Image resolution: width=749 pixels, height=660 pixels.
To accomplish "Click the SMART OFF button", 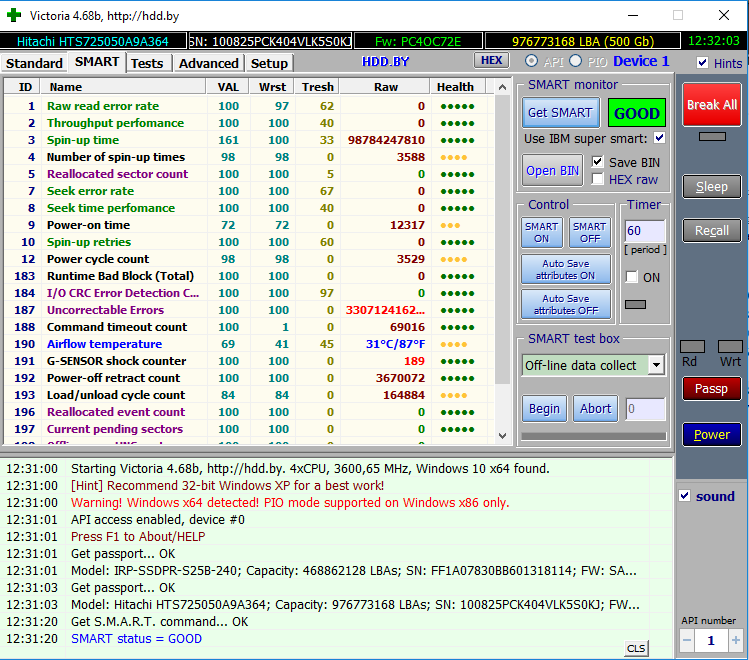I will pyautogui.click(x=590, y=233).
